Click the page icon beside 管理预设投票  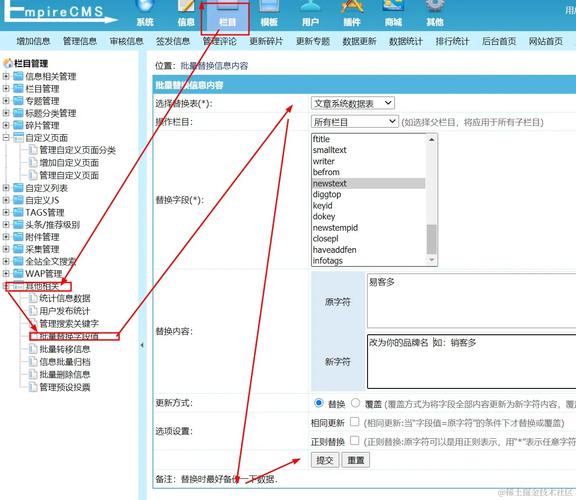pyautogui.click(x=33, y=387)
